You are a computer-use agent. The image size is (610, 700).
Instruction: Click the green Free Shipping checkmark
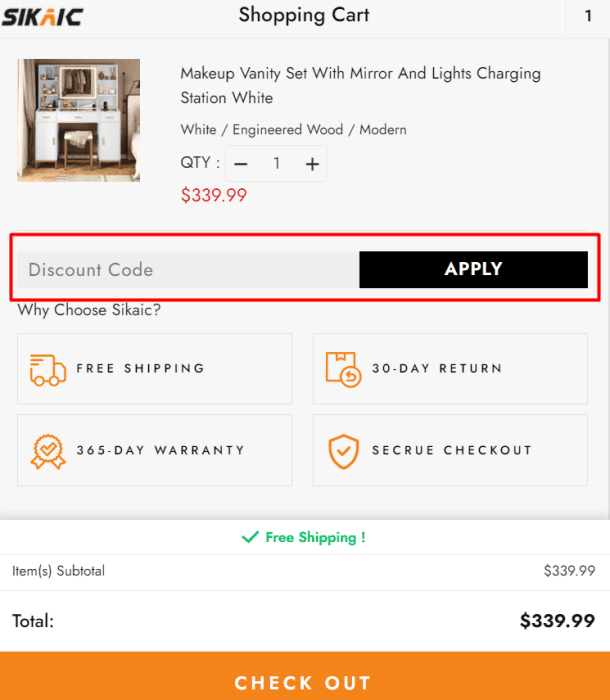pos(250,538)
